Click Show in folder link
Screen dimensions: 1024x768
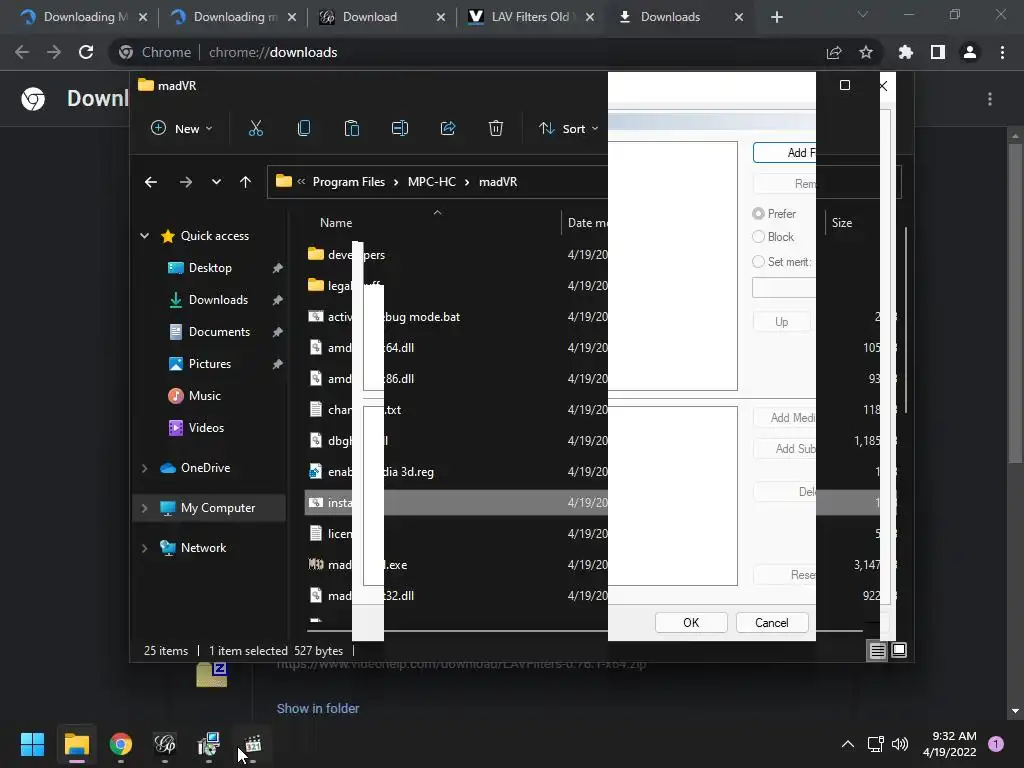[318, 709]
